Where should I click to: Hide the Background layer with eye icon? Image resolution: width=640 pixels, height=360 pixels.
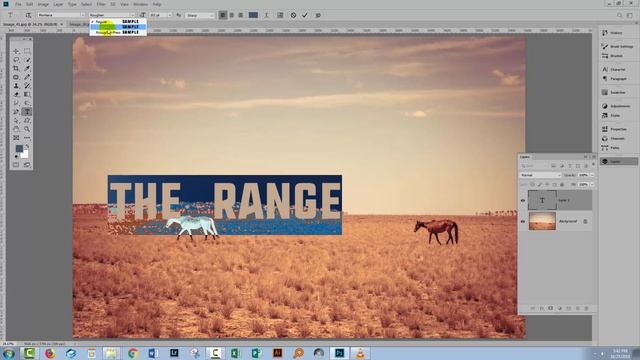(523, 221)
